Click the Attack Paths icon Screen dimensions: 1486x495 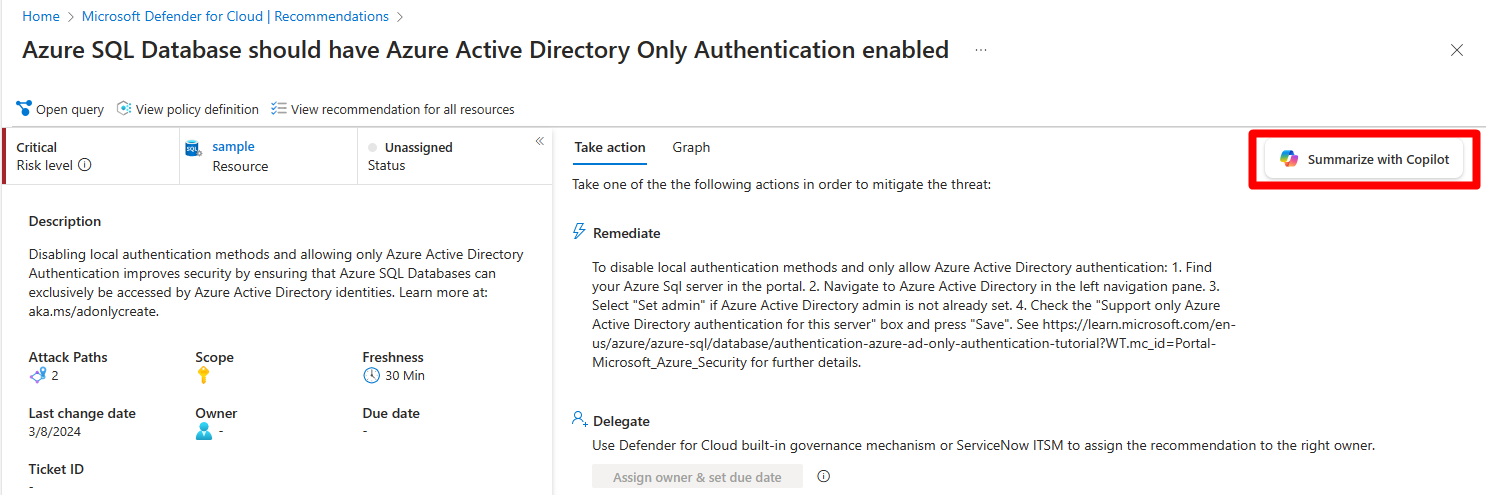coord(38,375)
